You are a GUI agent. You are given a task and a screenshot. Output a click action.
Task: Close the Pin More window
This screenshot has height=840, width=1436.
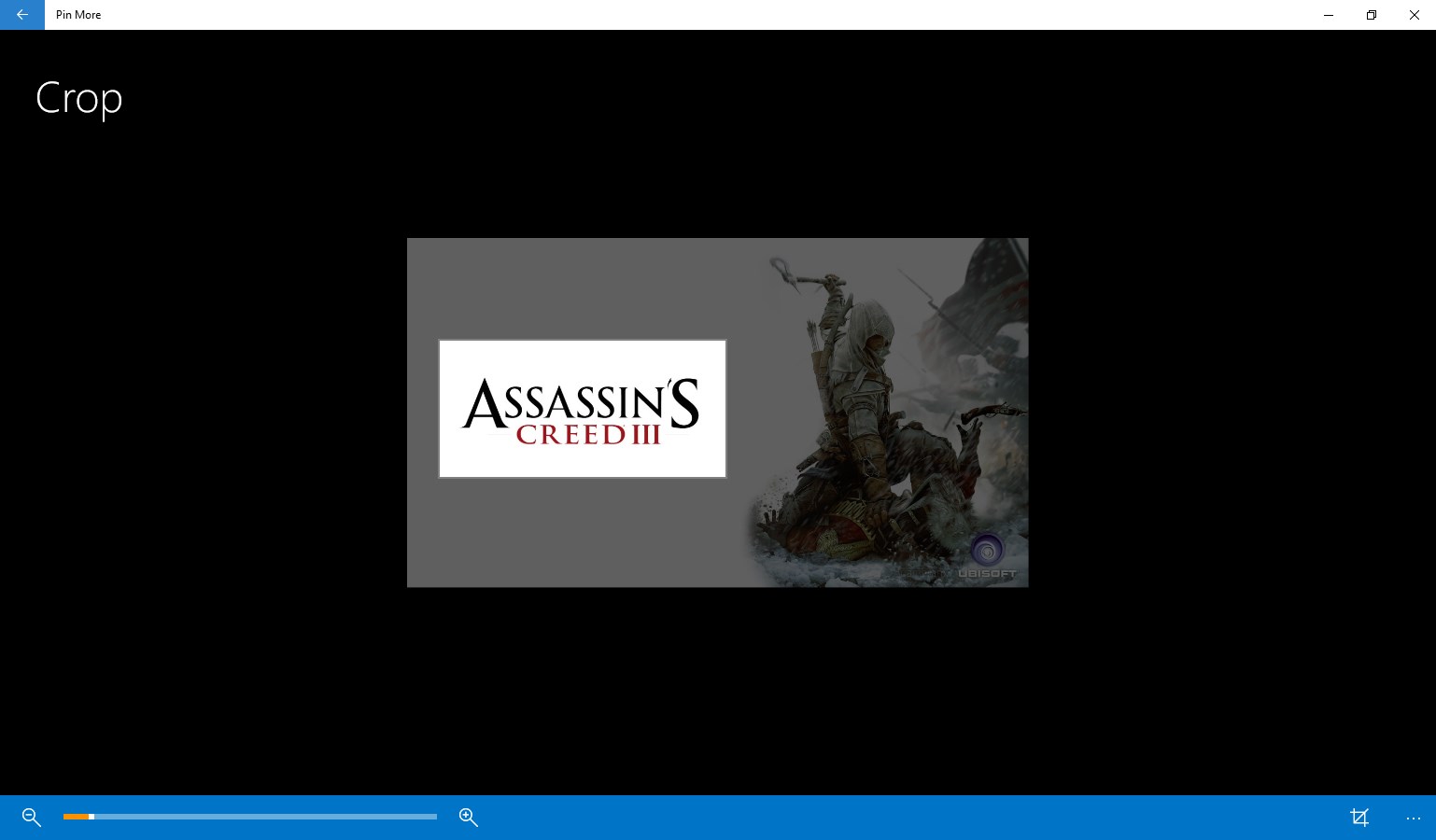click(x=1414, y=15)
